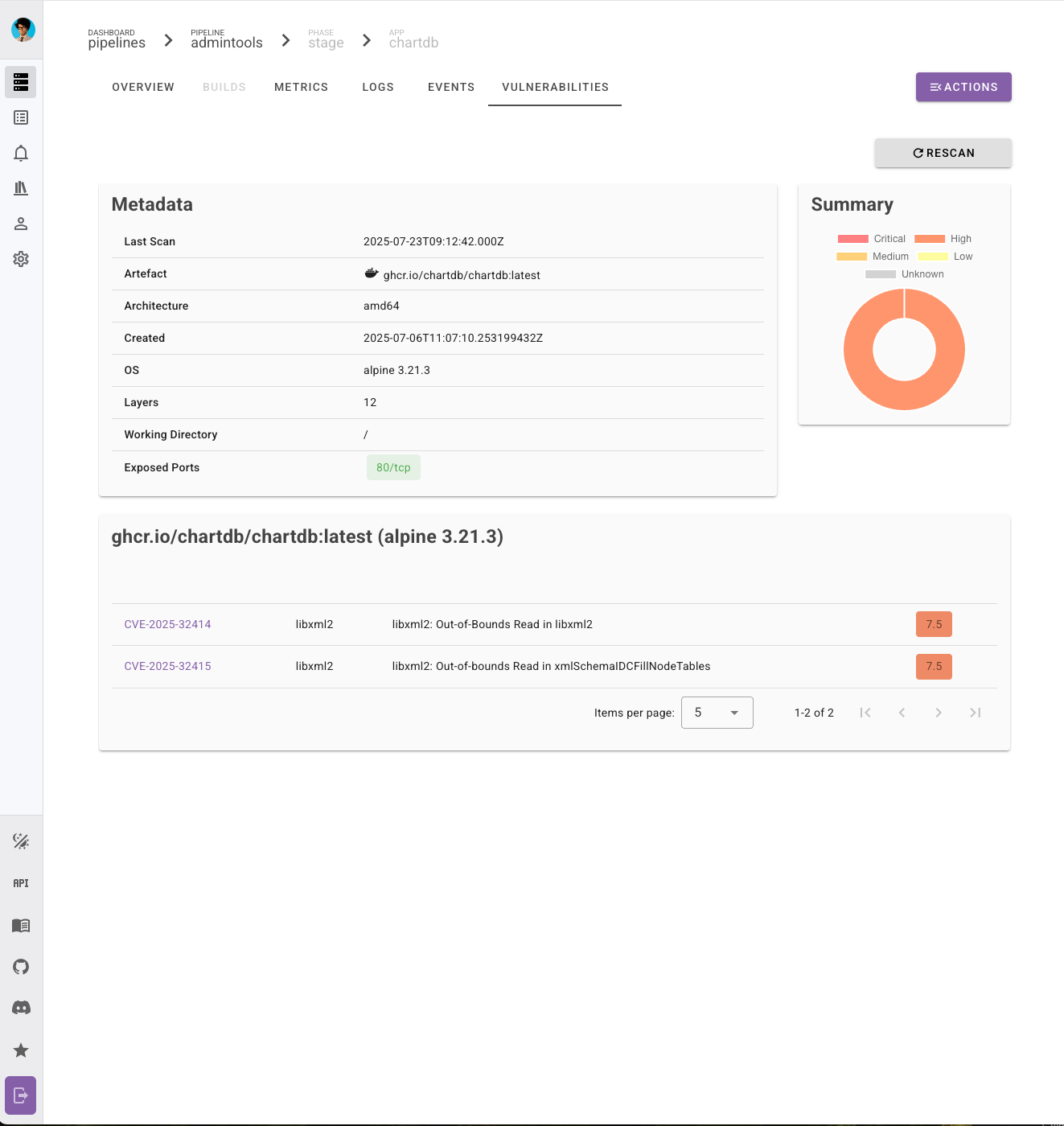The width and height of the screenshot is (1064, 1126).
Task: Open the user accounts icon in sidebar
Action: click(21, 224)
